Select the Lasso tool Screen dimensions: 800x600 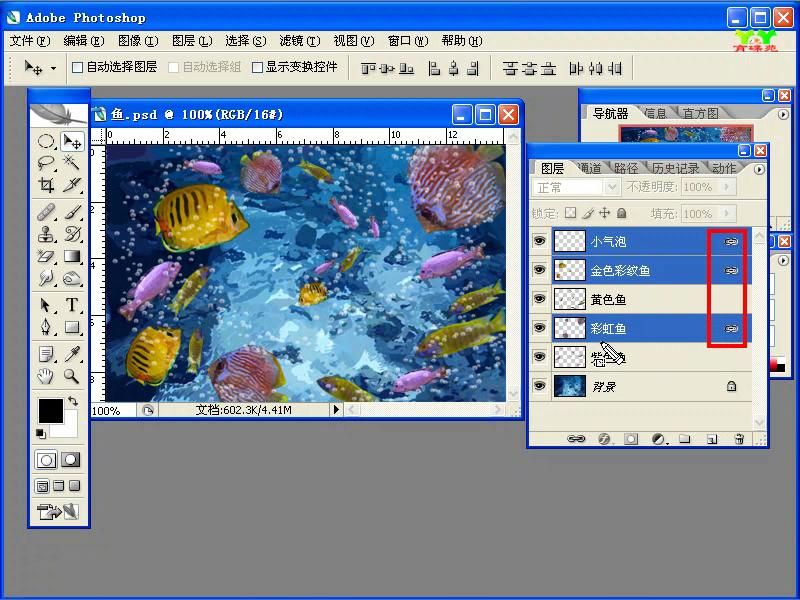[x=46, y=163]
